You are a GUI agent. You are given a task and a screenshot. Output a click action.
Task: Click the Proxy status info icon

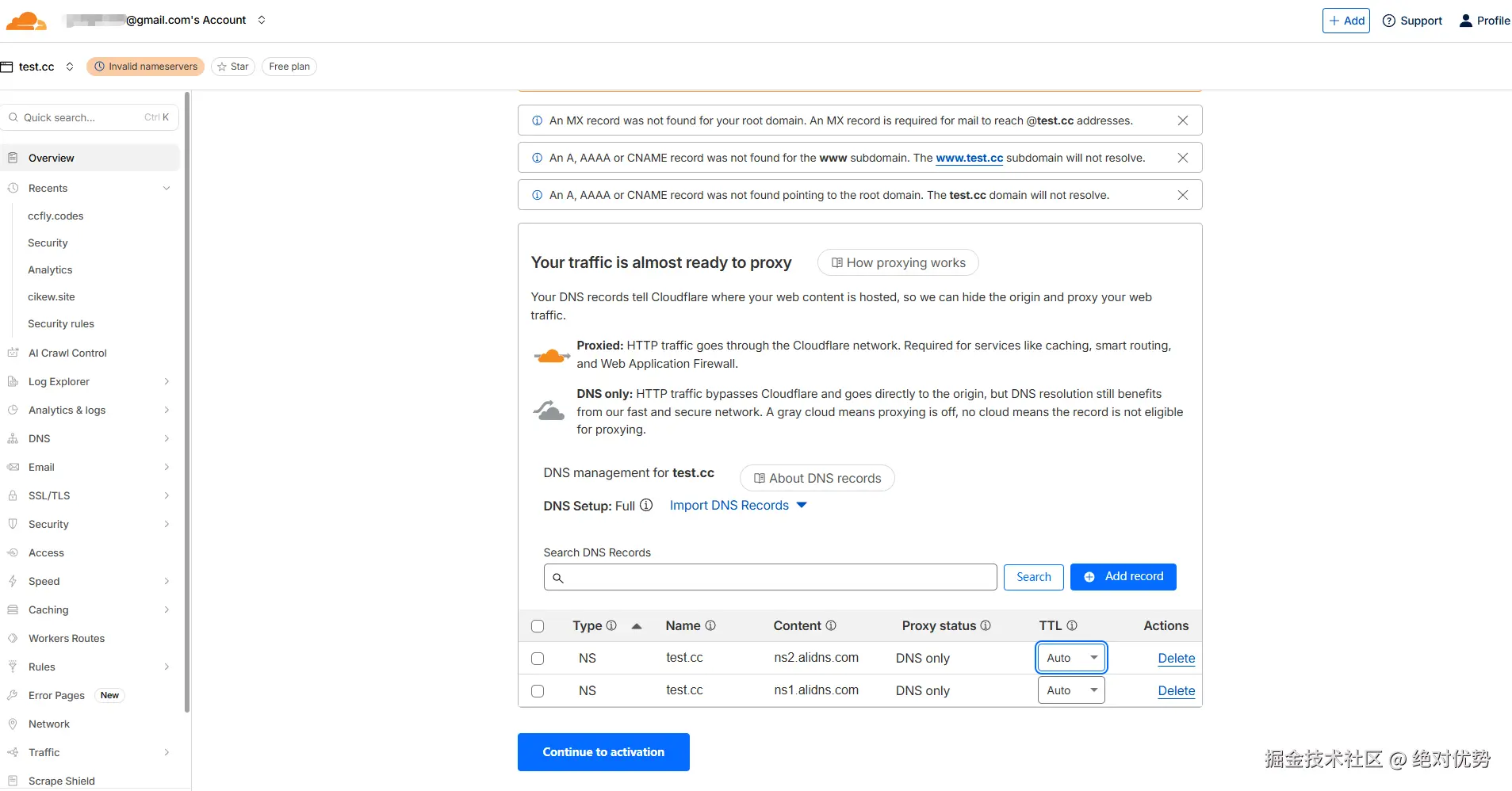coord(986,625)
